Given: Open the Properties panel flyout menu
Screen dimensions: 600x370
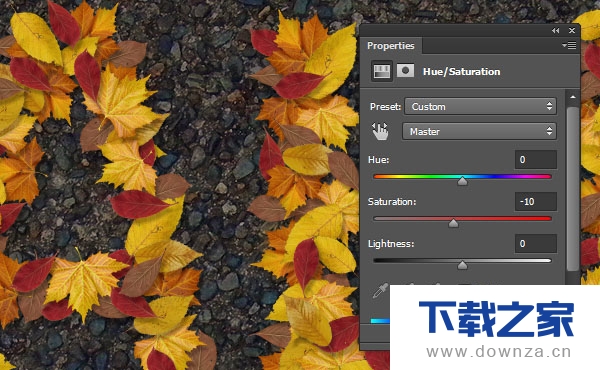Looking at the screenshot, I should click(569, 46).
